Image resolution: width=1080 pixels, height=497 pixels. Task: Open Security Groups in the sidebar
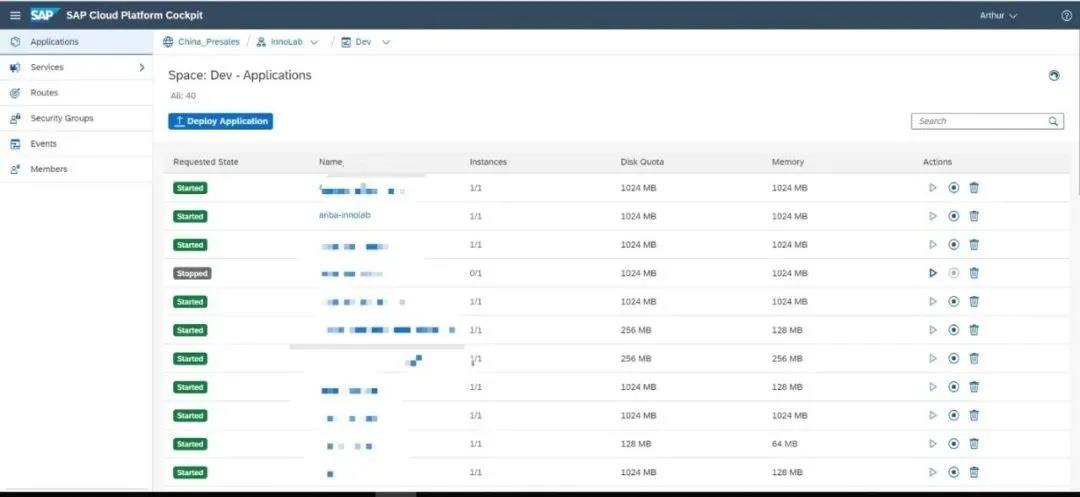(76, 118)
